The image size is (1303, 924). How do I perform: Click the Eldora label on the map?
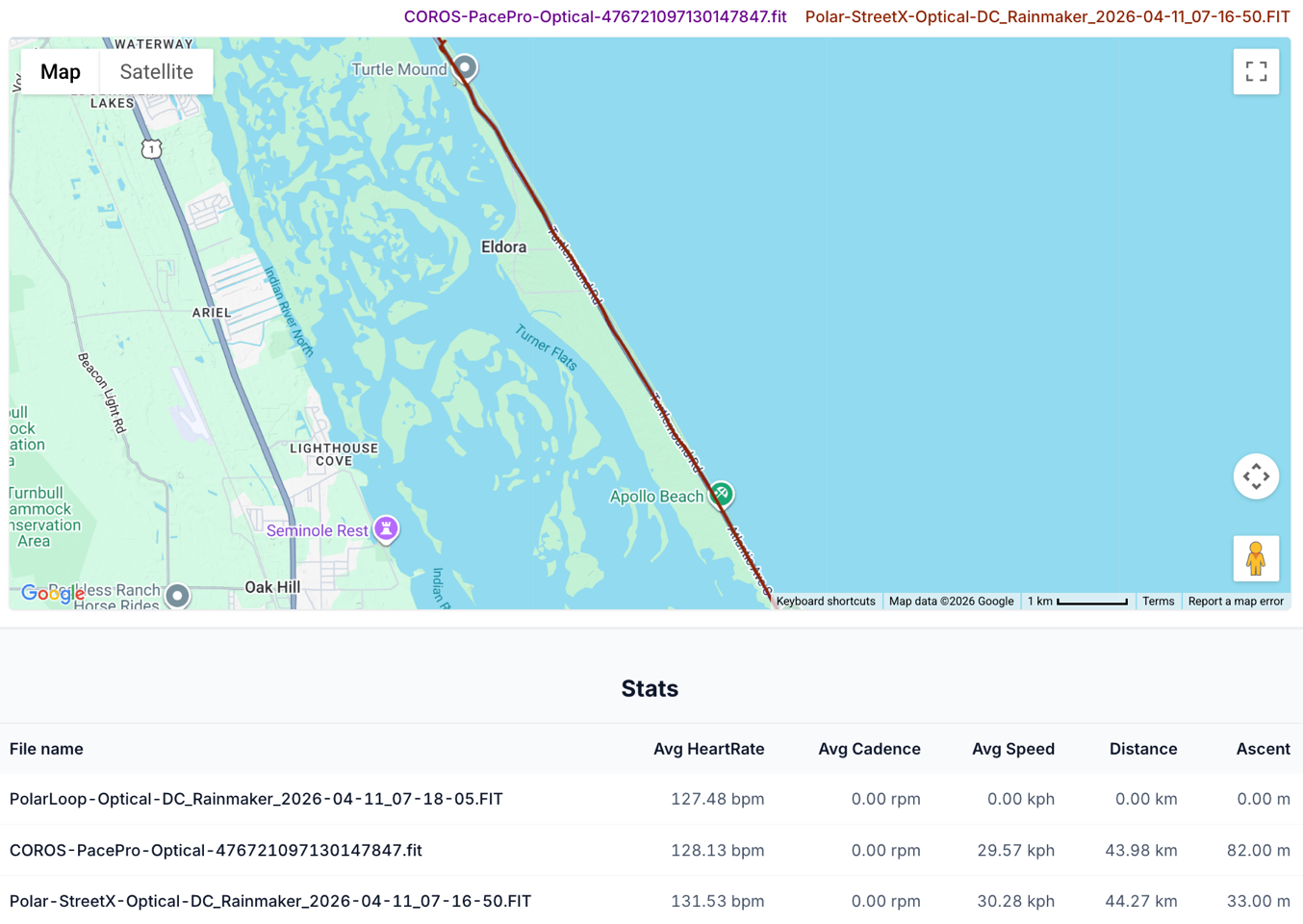[503, 246]
